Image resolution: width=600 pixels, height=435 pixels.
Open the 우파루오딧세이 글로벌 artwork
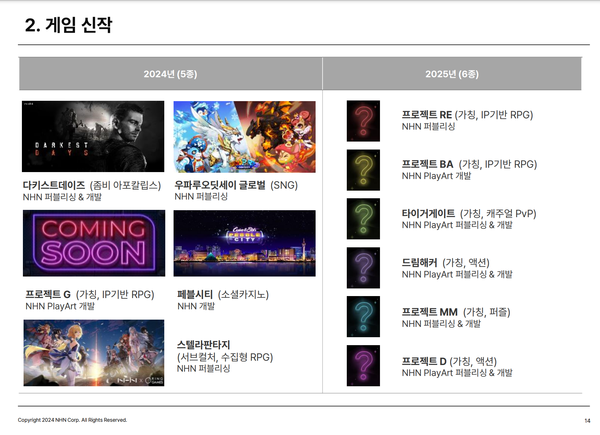(x=244, y=137)
